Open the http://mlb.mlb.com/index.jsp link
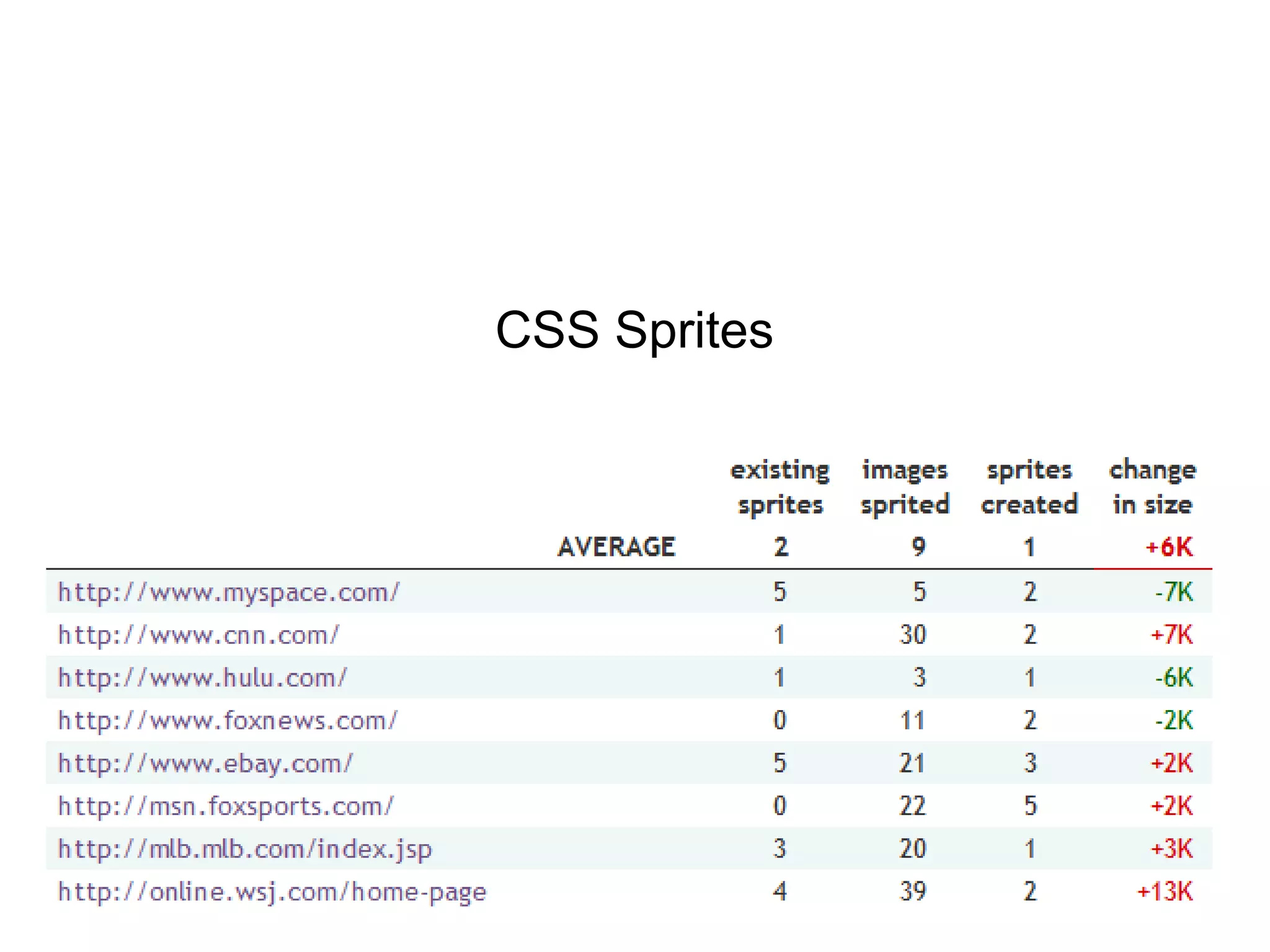Screen dimensions: 1270x952 245,849
